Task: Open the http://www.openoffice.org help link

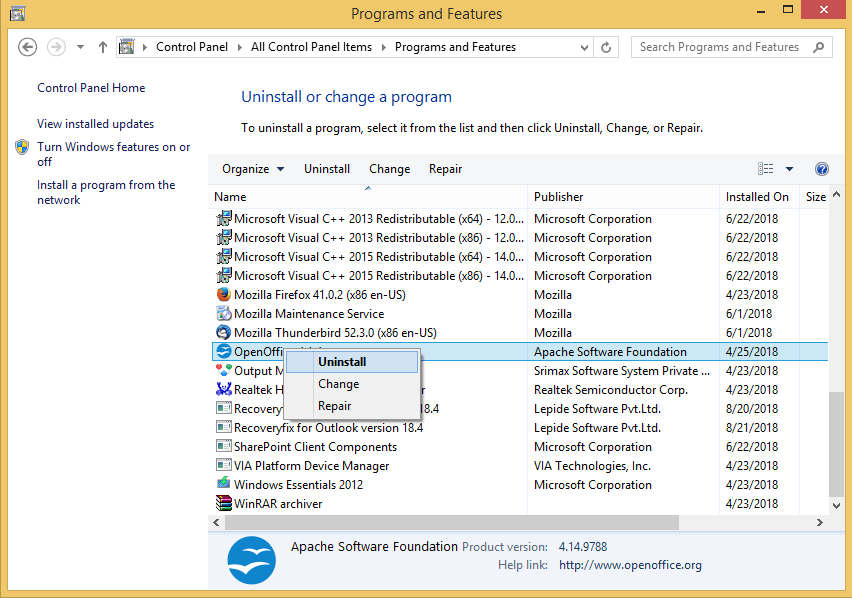Action: coord(630,565)
